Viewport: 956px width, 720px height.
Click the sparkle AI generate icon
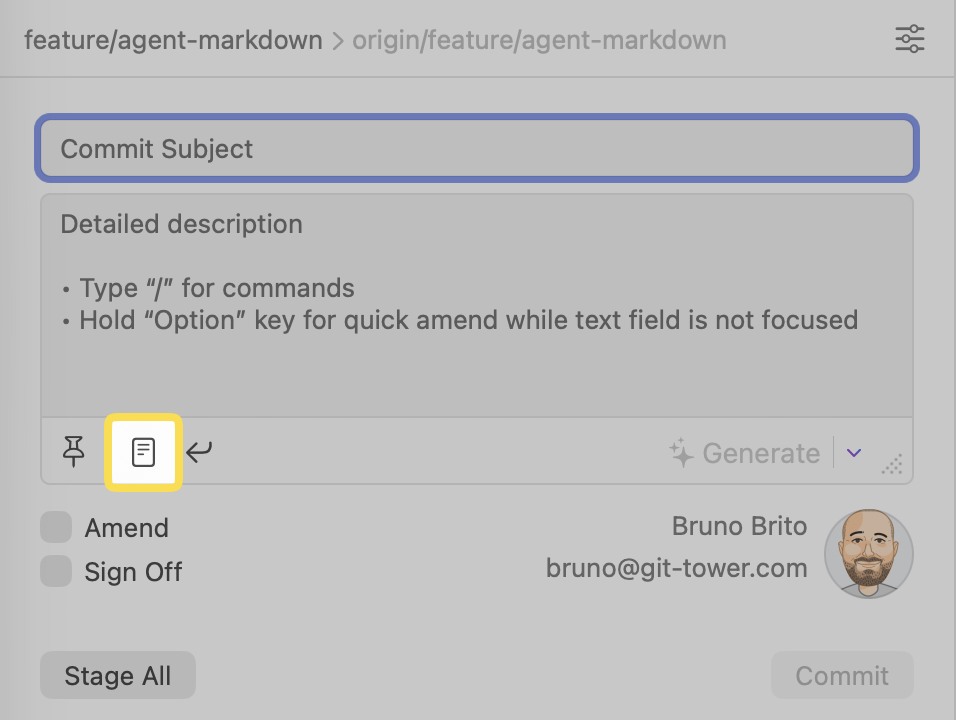[x=681, y=453]
